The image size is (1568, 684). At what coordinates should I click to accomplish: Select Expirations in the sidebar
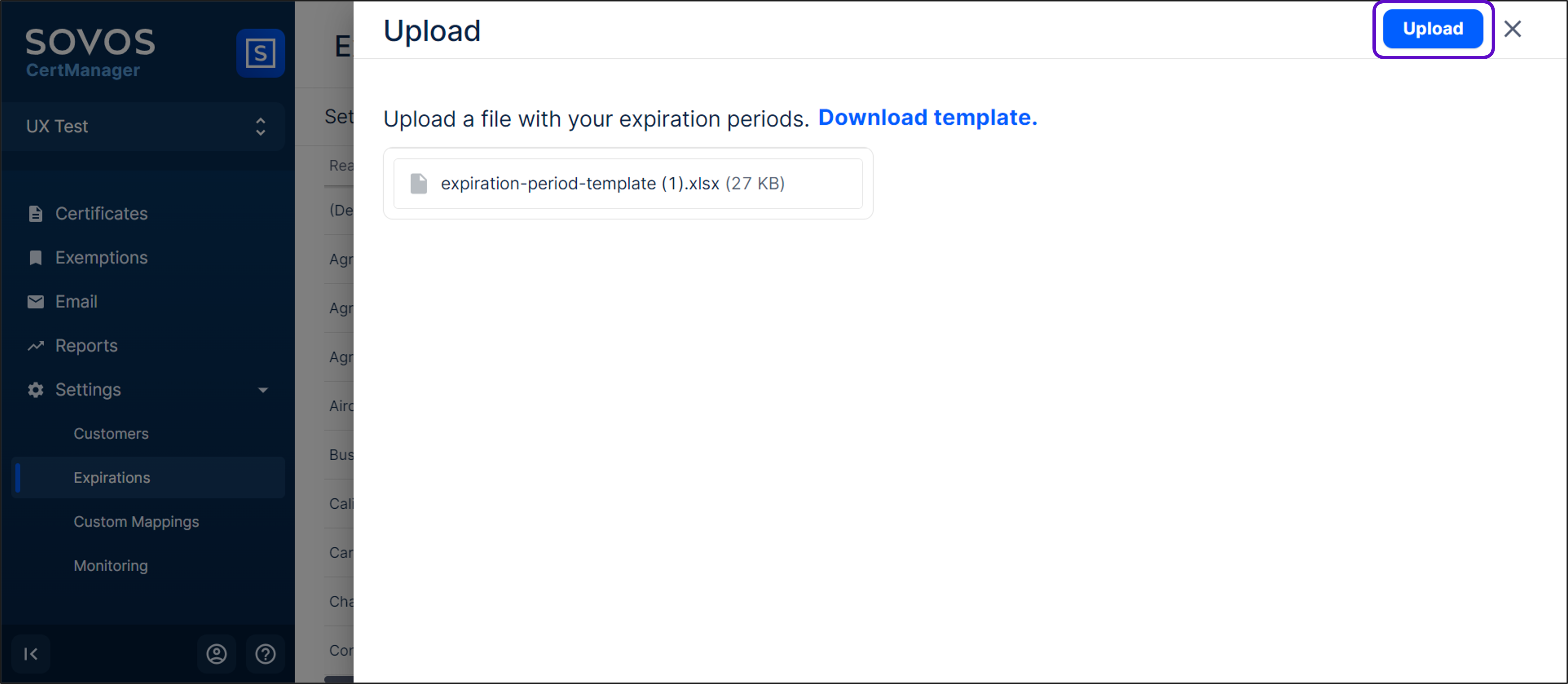(112, 478)
